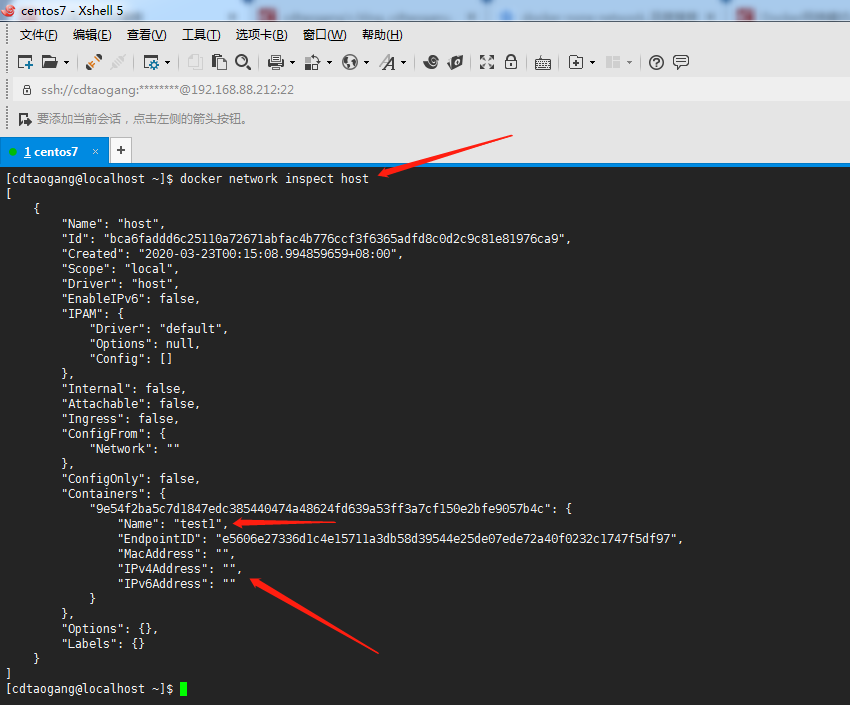Click the "Driver": "host" line
The image size is (850, 705).
click(120, 284)
